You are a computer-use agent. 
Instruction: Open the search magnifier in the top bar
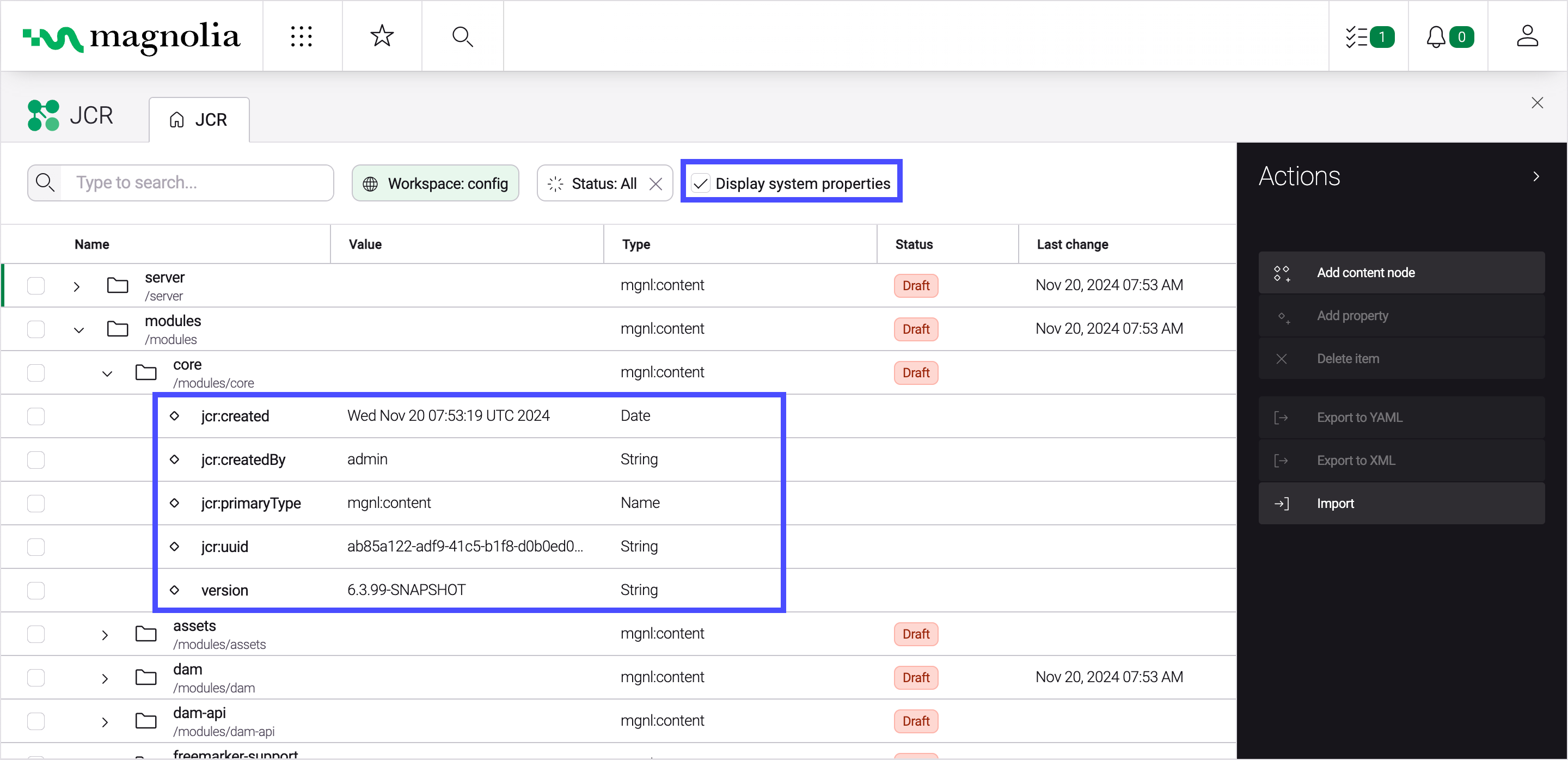[x=462, y=36]
